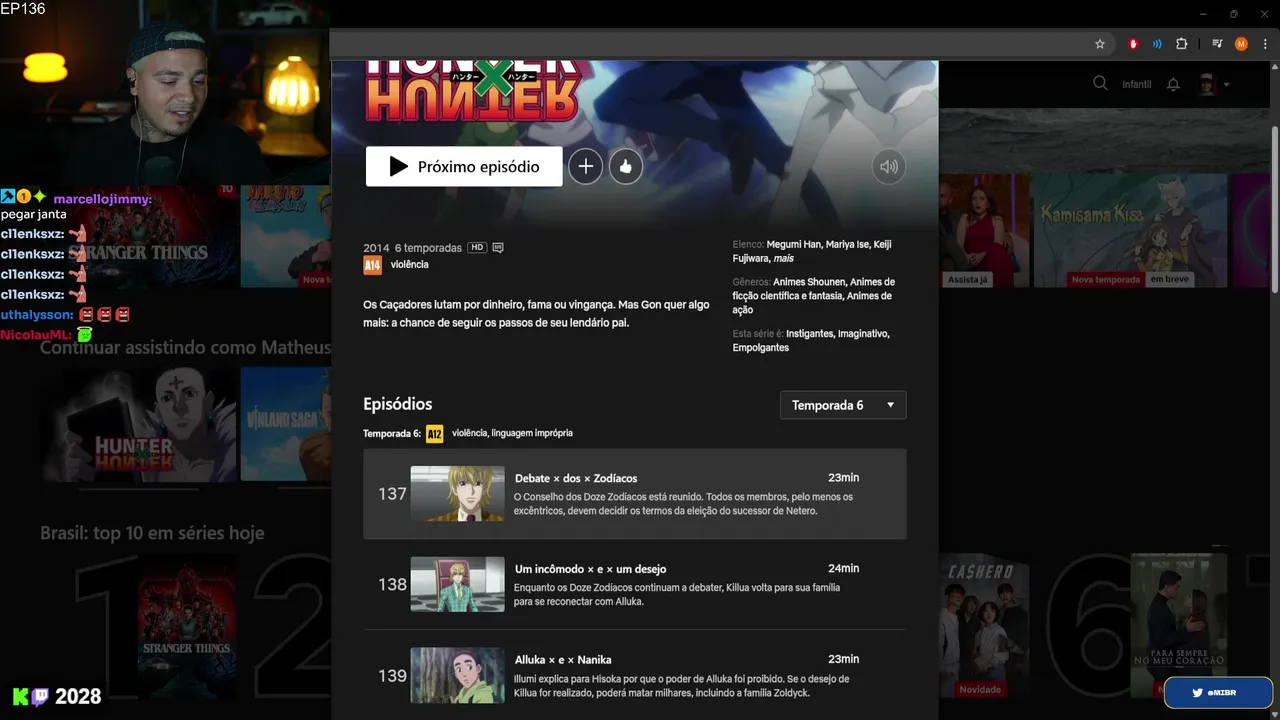
Task: Open genre Animes Shounen
Action: click(809, 282)
